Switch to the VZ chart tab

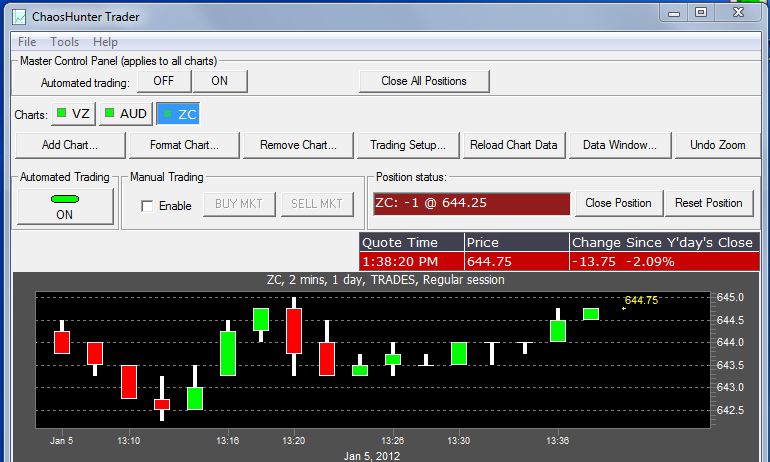(73, 114)
